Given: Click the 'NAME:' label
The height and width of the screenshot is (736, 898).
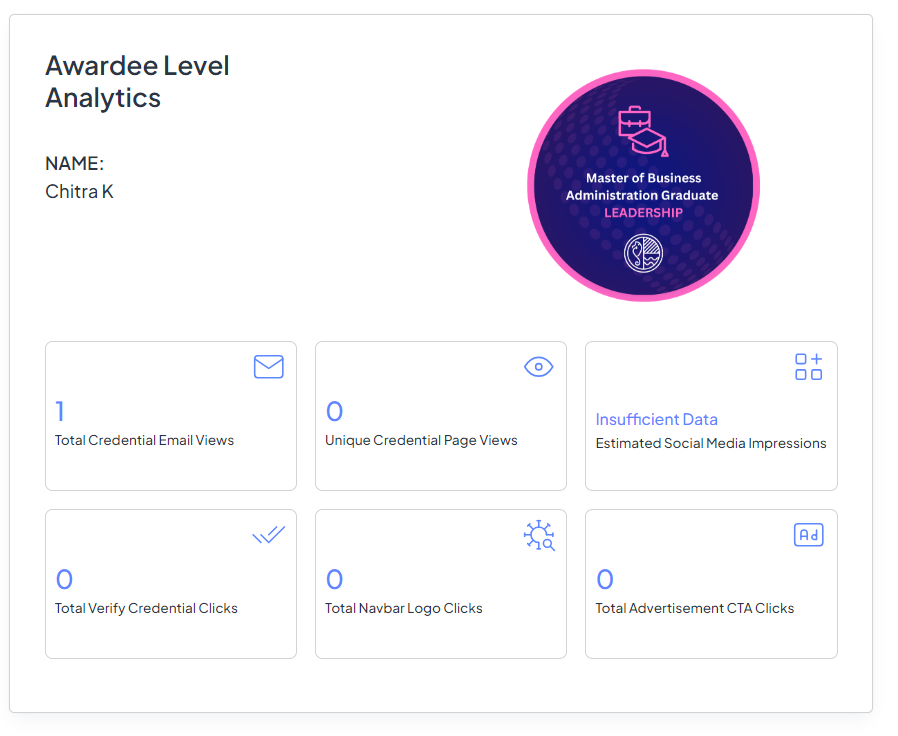Looking at the screenshot, I should [x=74, y=163].
